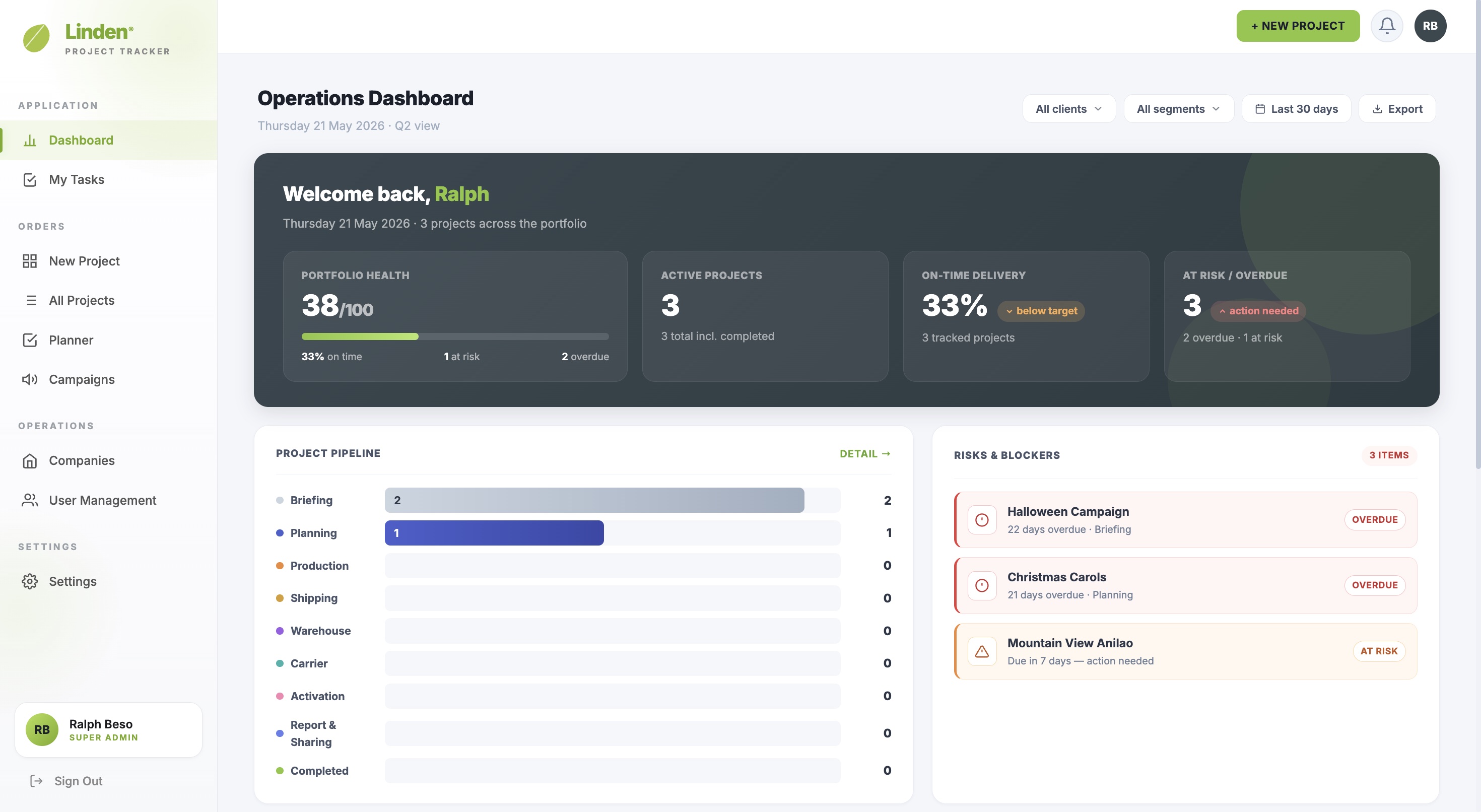Go to Dashboard in sidebar
Screen dimensions: 1481x812
(x=109, y=141)
